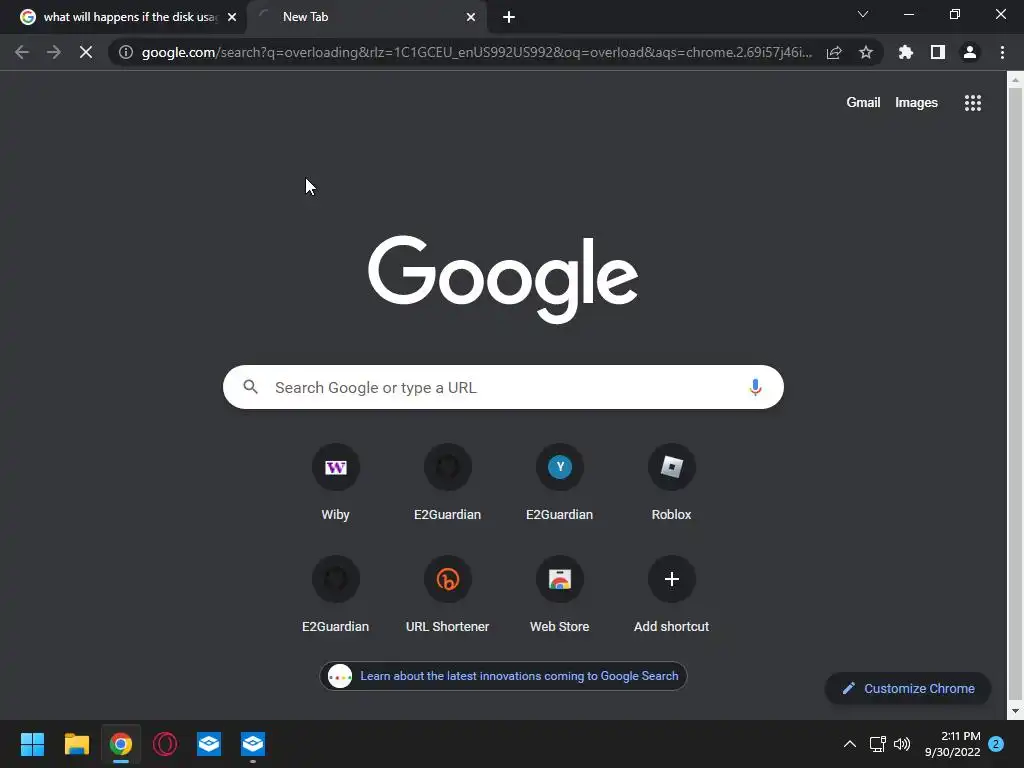Toggle the Chrome side panel icon

click(x=938, y=52)
